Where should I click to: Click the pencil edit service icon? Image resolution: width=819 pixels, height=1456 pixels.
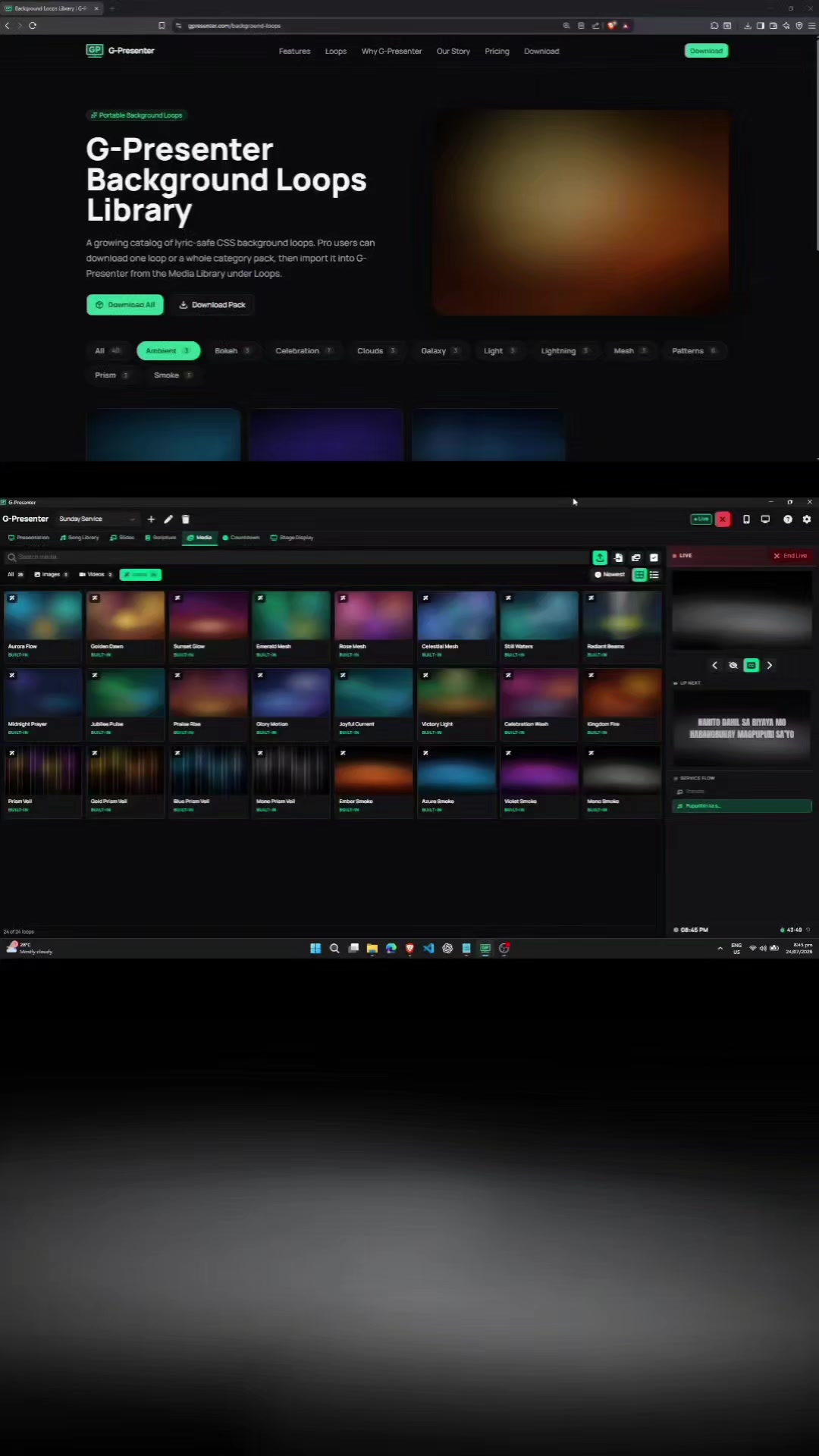tap(168, 519)
